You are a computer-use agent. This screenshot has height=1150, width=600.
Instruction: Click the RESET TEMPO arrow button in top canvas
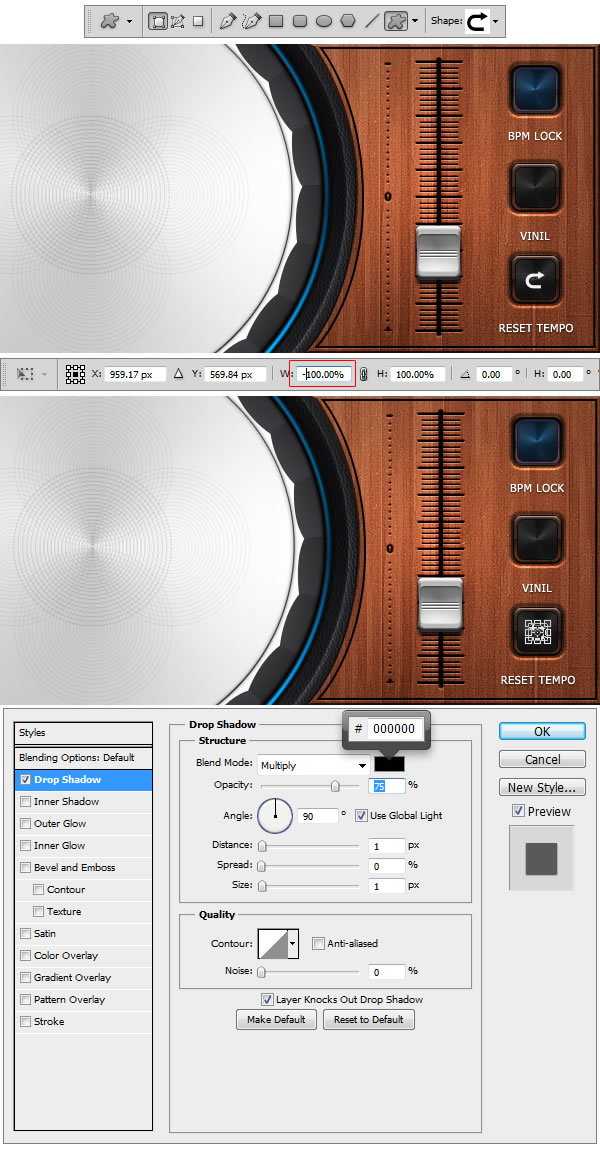[x=535, y=279]
